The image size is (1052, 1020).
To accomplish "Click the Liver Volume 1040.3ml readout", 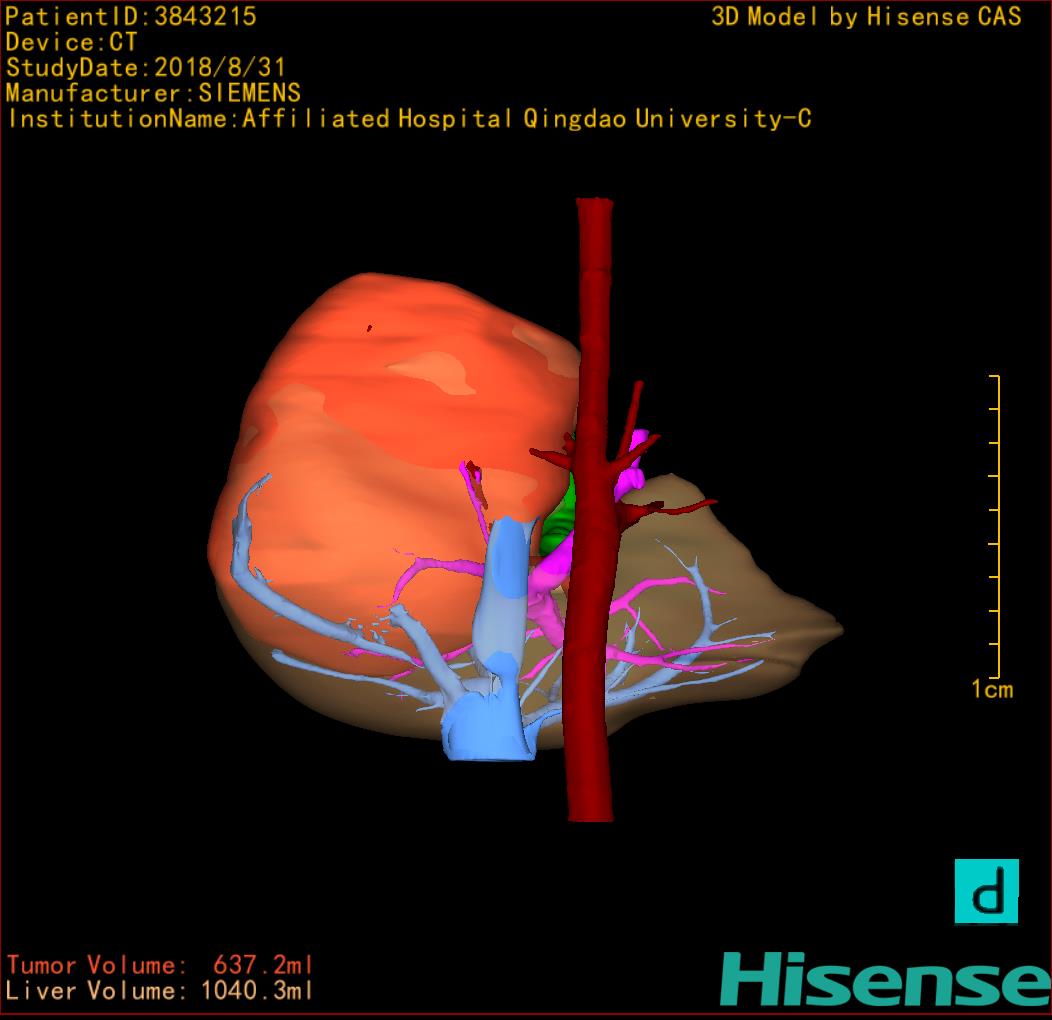I will click(x=160, y=991).
